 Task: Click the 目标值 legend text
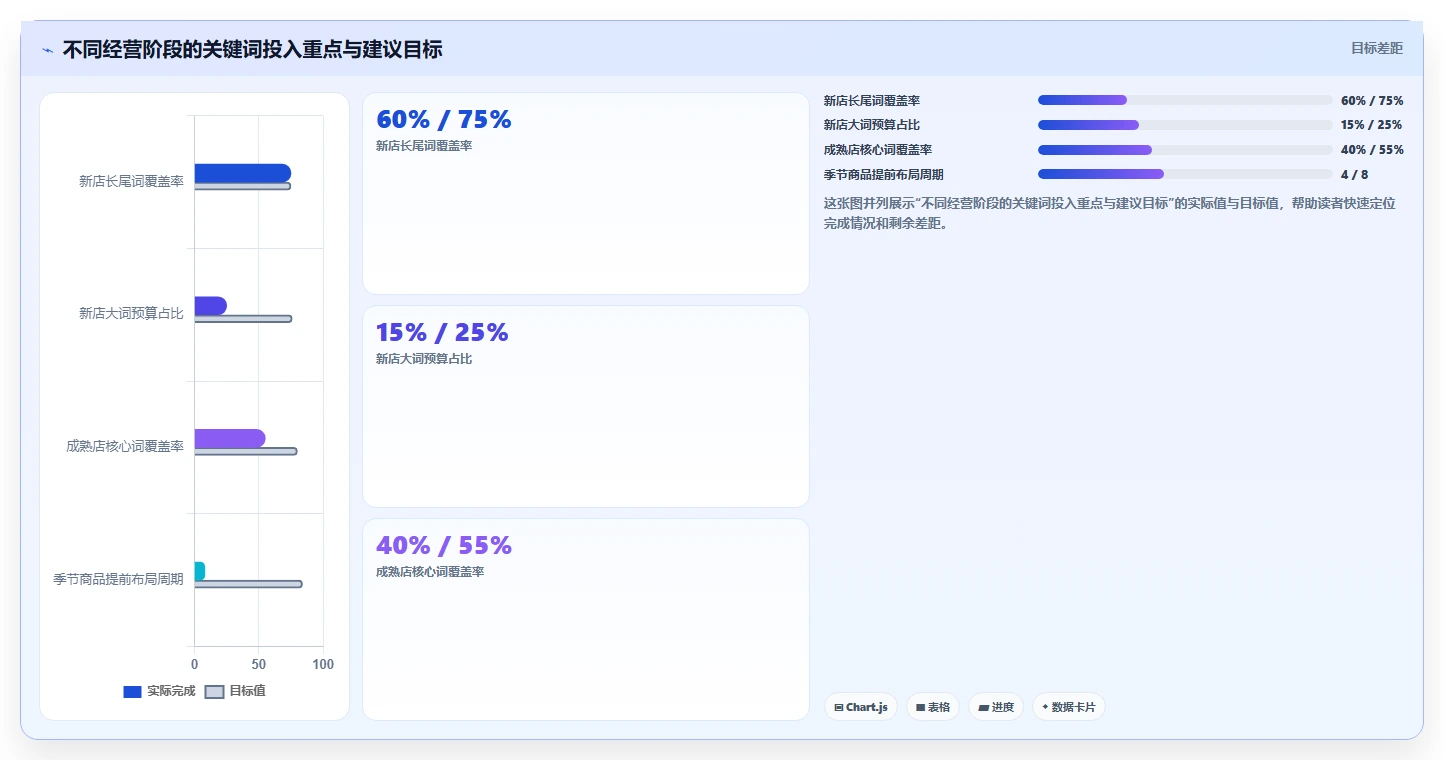pyautogui.click(x=247, y=692)
